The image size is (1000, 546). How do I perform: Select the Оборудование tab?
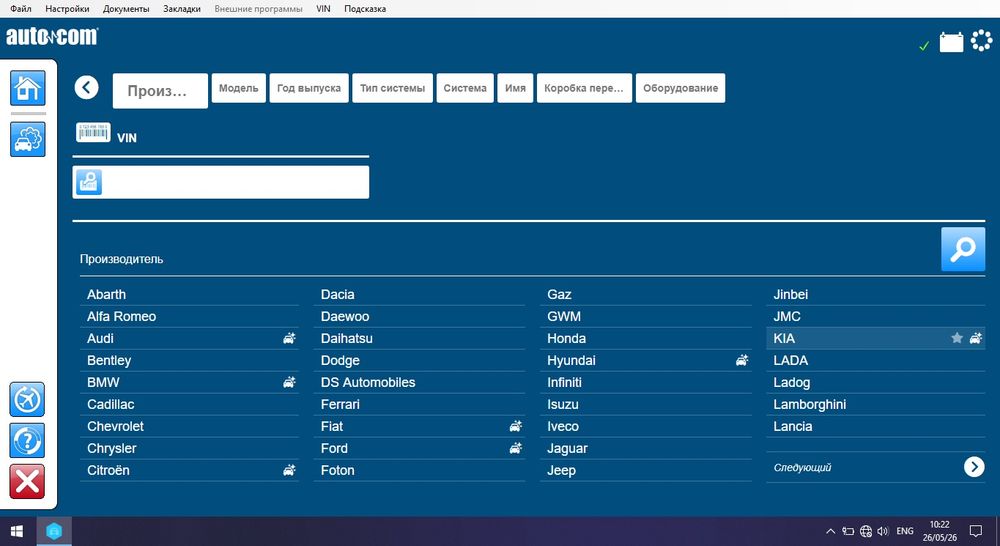point(680,88)
